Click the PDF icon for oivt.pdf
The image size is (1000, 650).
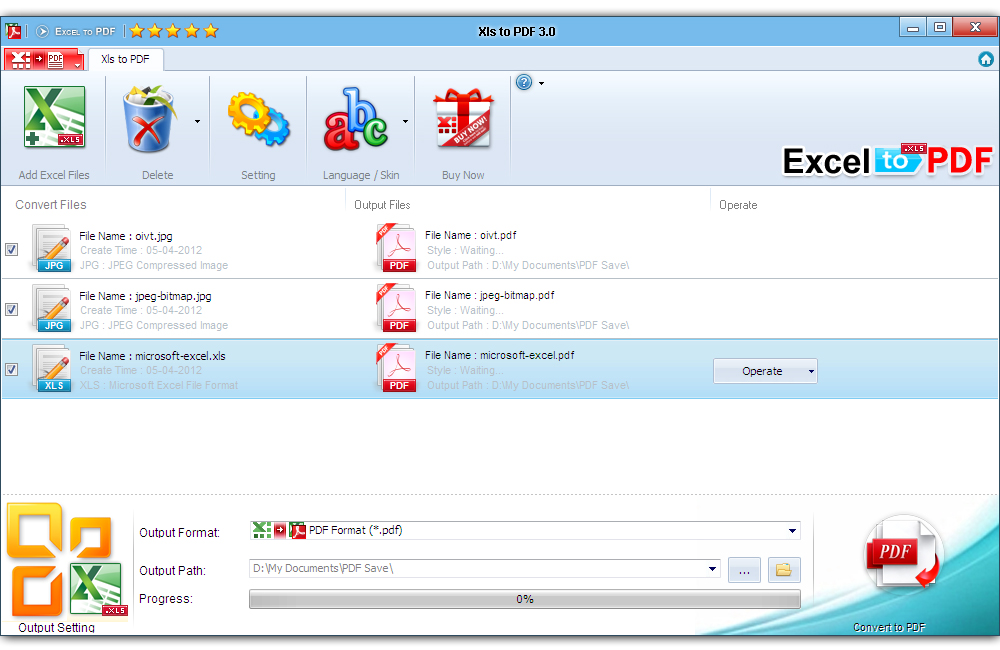point(397,248)
